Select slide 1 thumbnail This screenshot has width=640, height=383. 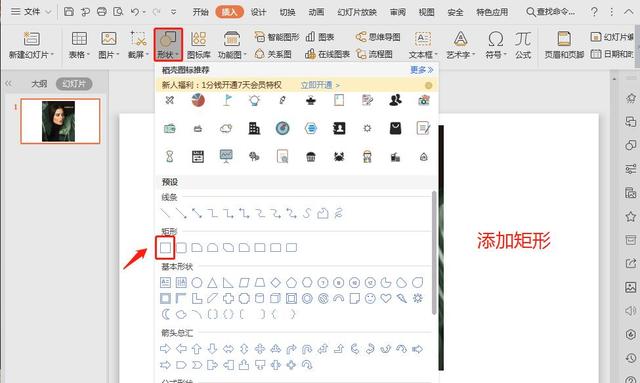pyautogui.click(x=60, y=121)
